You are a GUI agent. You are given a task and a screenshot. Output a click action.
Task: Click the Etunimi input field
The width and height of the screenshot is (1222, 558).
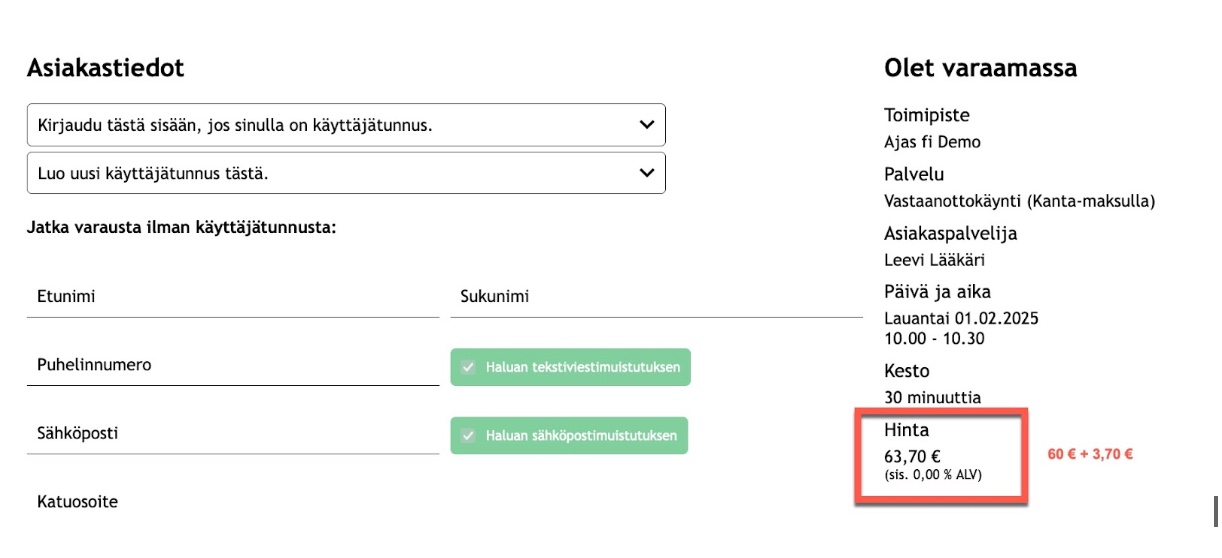[232, 297]
